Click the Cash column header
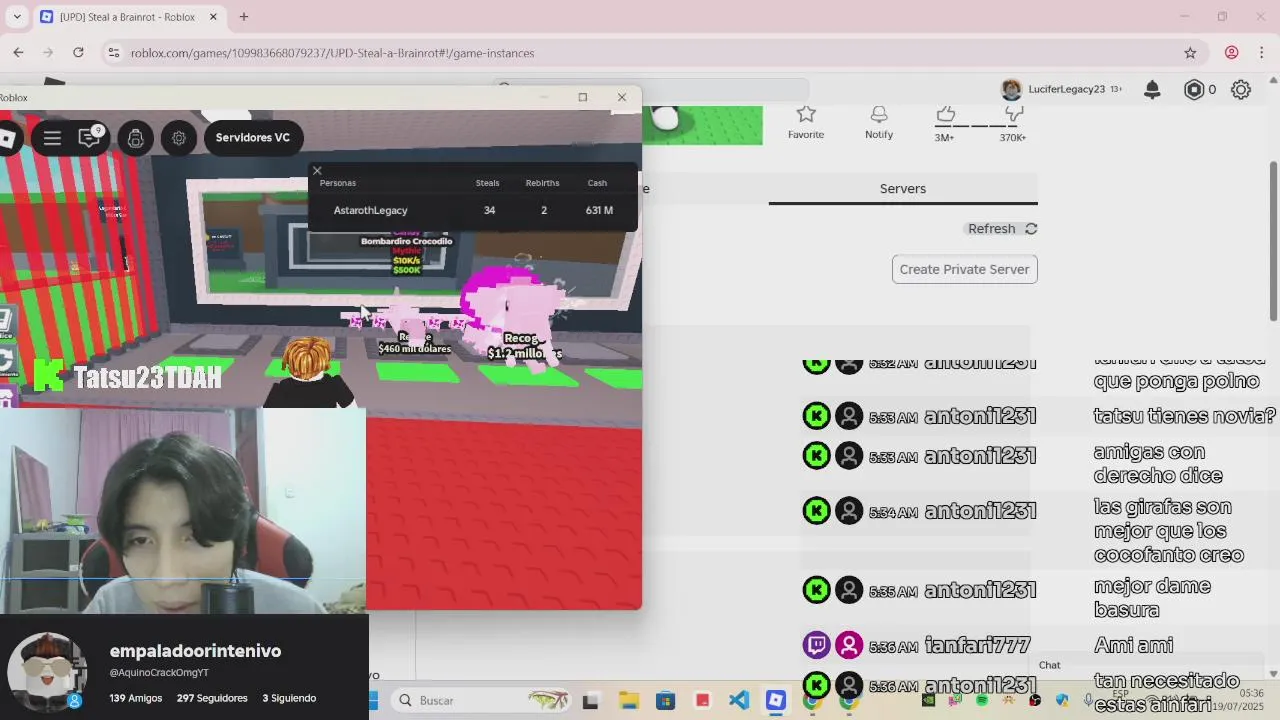The height and width of the screenshot is (720, 1280). coord(597,183)
